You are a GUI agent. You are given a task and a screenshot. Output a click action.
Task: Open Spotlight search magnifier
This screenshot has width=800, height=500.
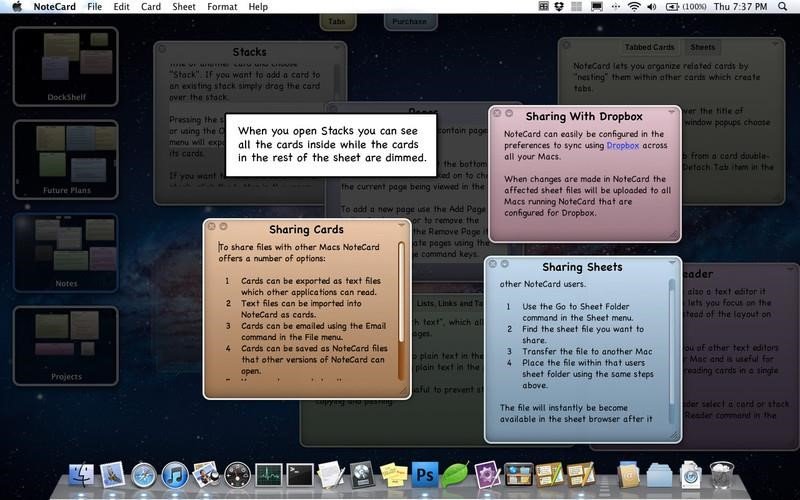point(782,7)
